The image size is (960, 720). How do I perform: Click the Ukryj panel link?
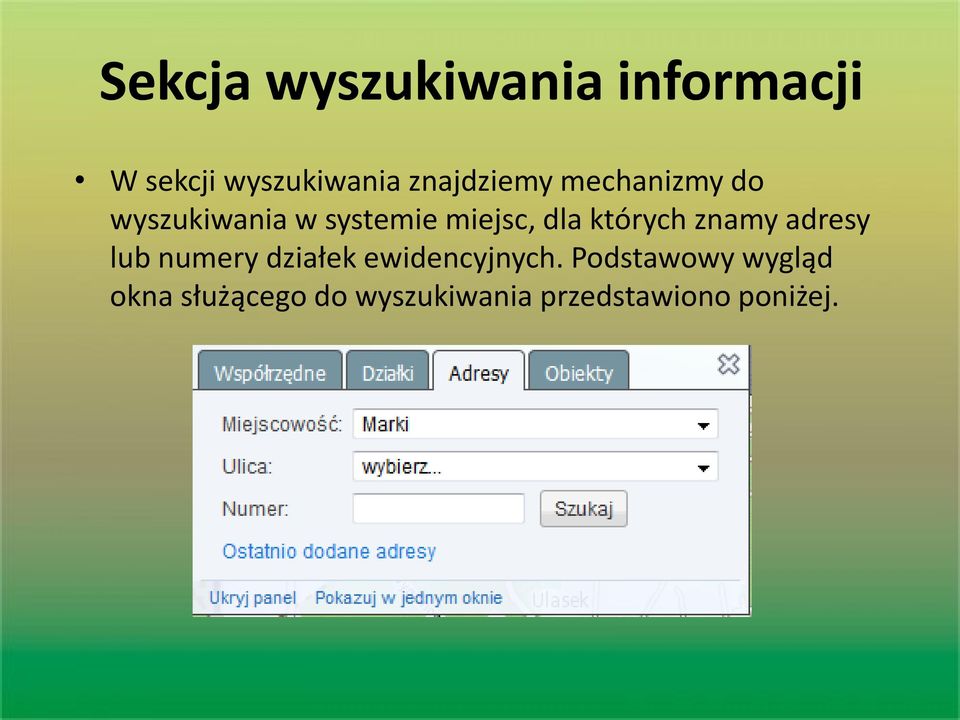tap(252, 598)
